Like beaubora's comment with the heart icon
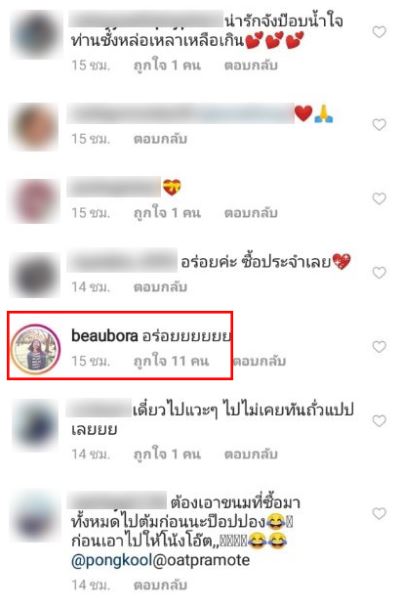 379,347
